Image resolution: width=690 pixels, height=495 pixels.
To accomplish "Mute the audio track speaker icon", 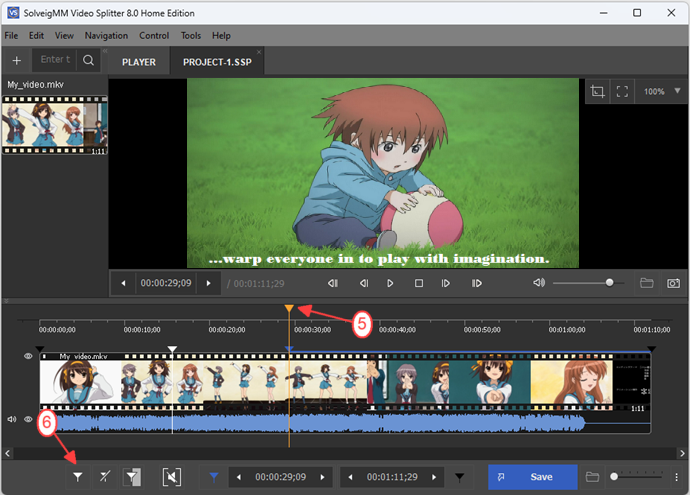I will pyautogui.click(x=12, y=419).
